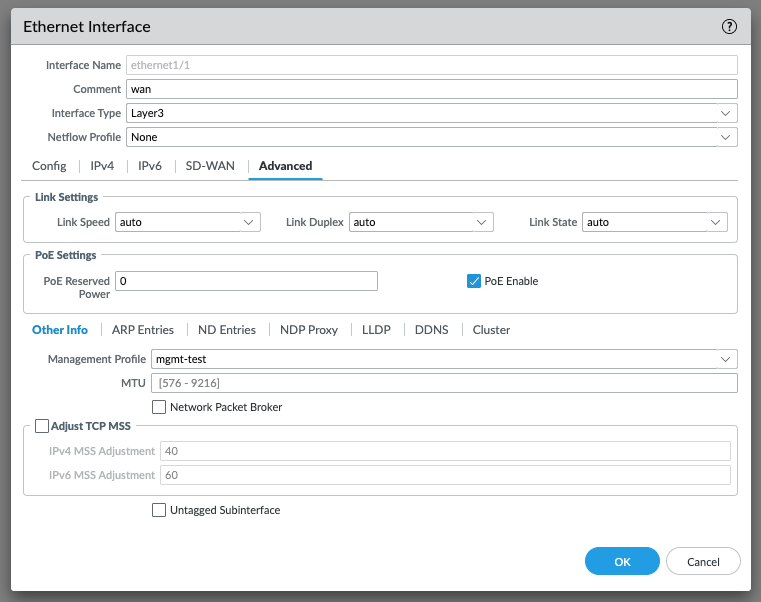Click the OK button
The image size is (761, 602).
point(622,562)
